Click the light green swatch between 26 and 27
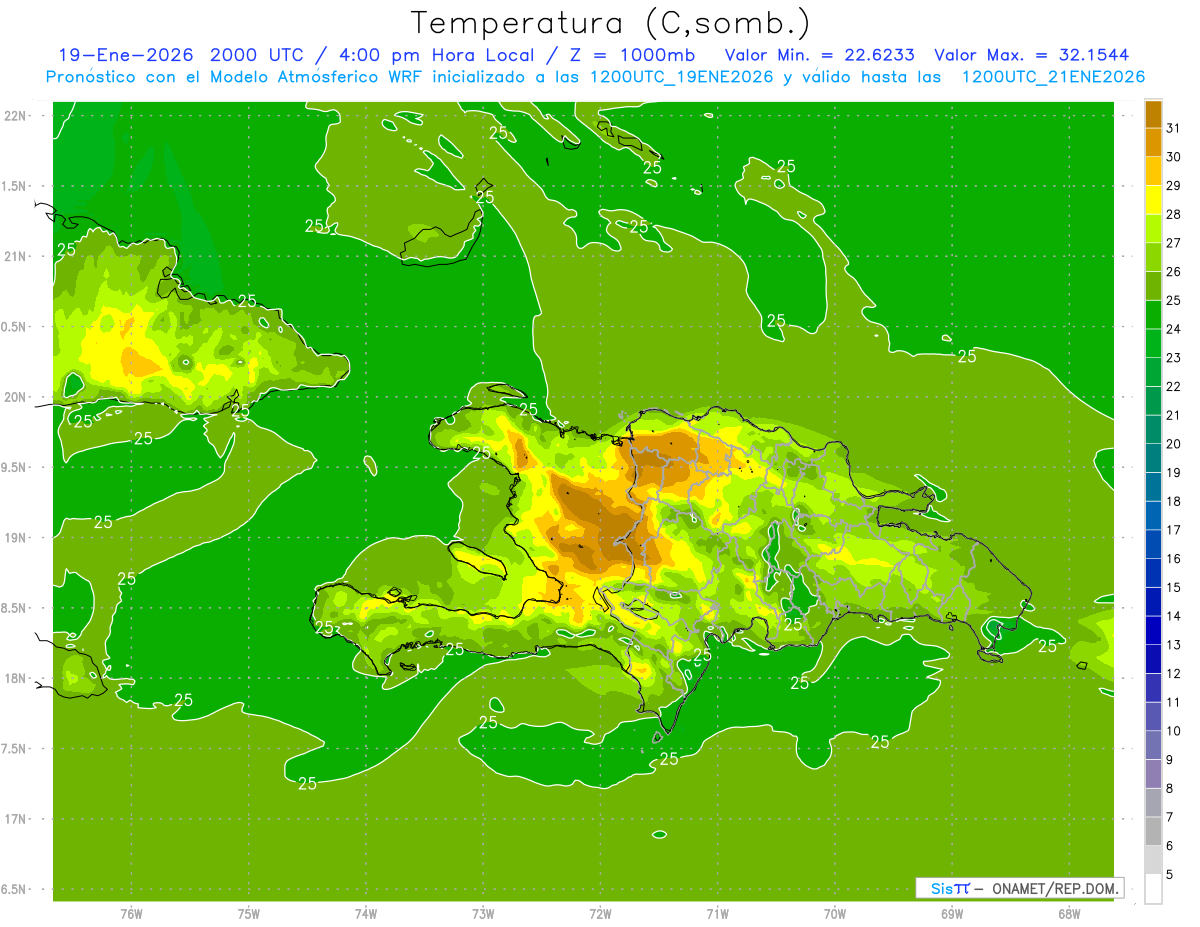 pos(1153,257)
